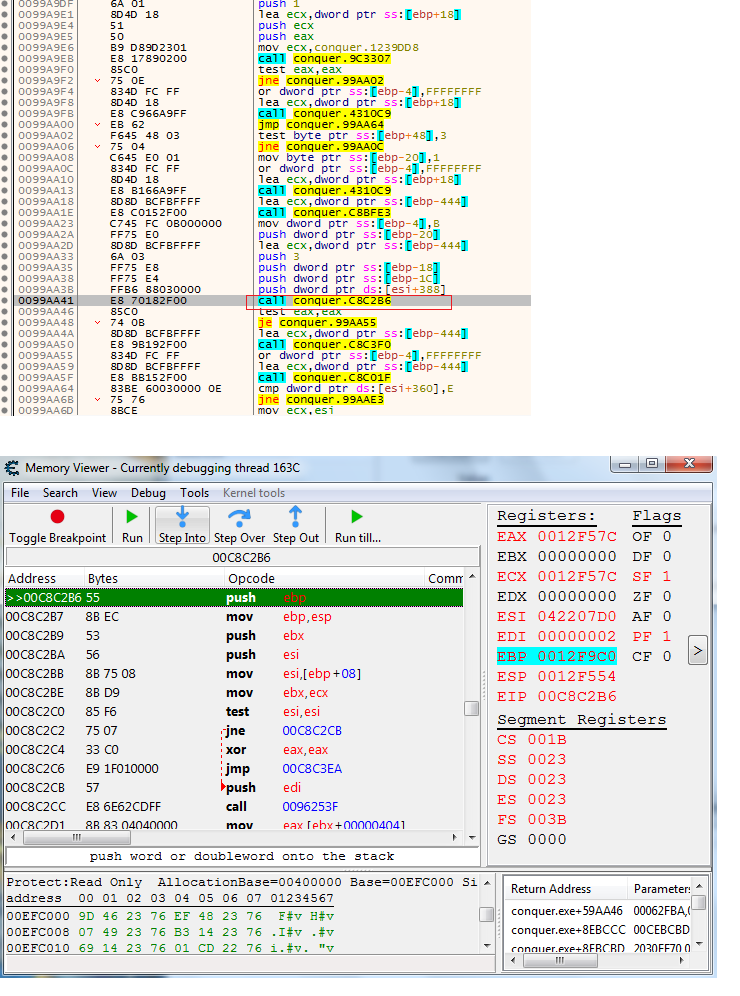Click hex dump row 00EFC000

tap(170, 917)
